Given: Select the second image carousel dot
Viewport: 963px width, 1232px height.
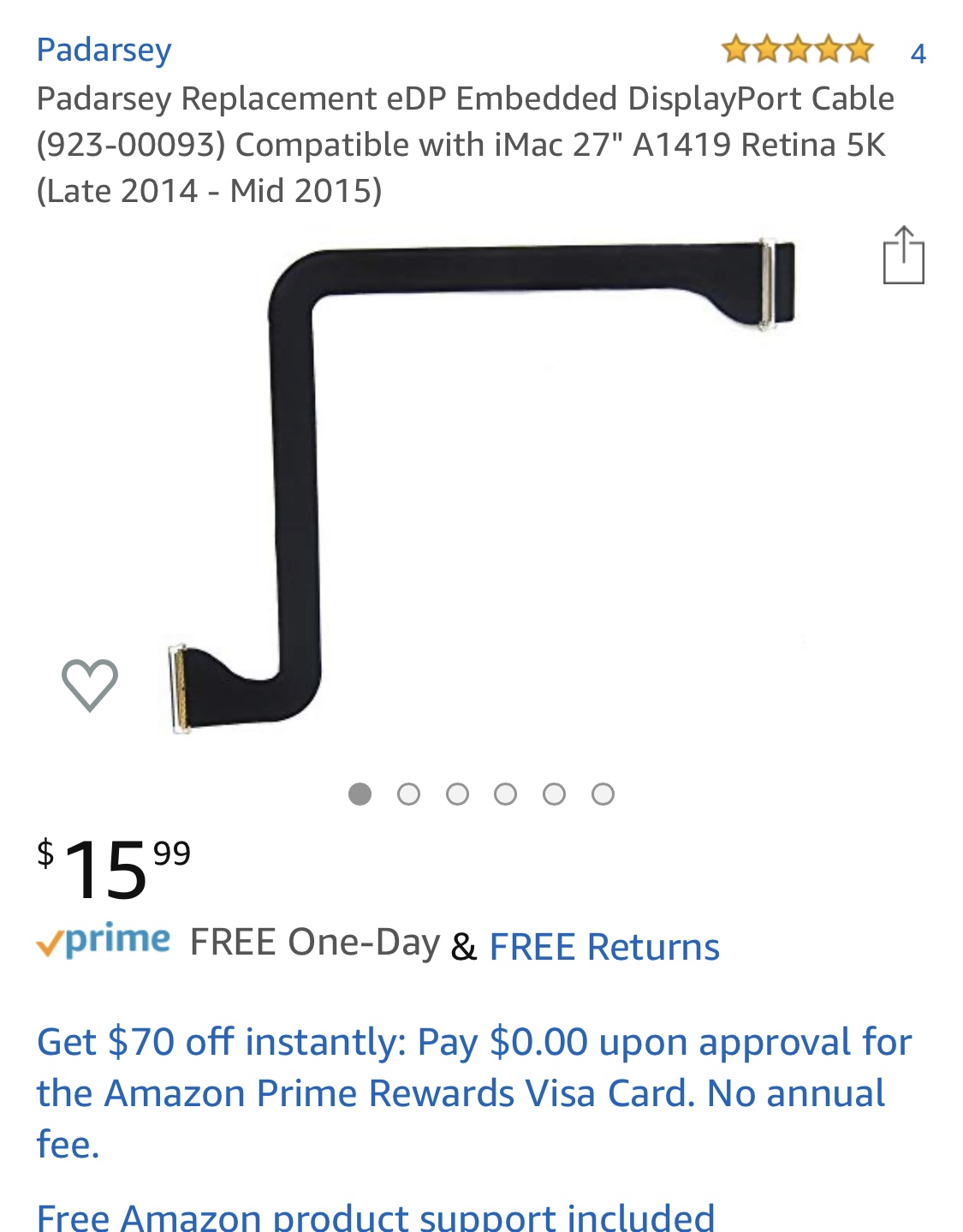Looking at the screenshot, I should [x=409, y=795].
